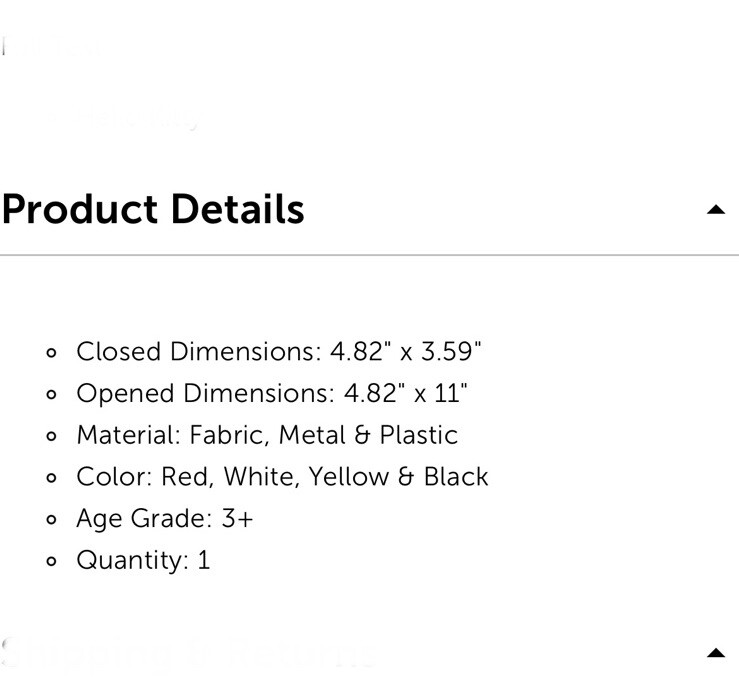
Task: Select the Opened Dimensions line
Action: [271, 393]
